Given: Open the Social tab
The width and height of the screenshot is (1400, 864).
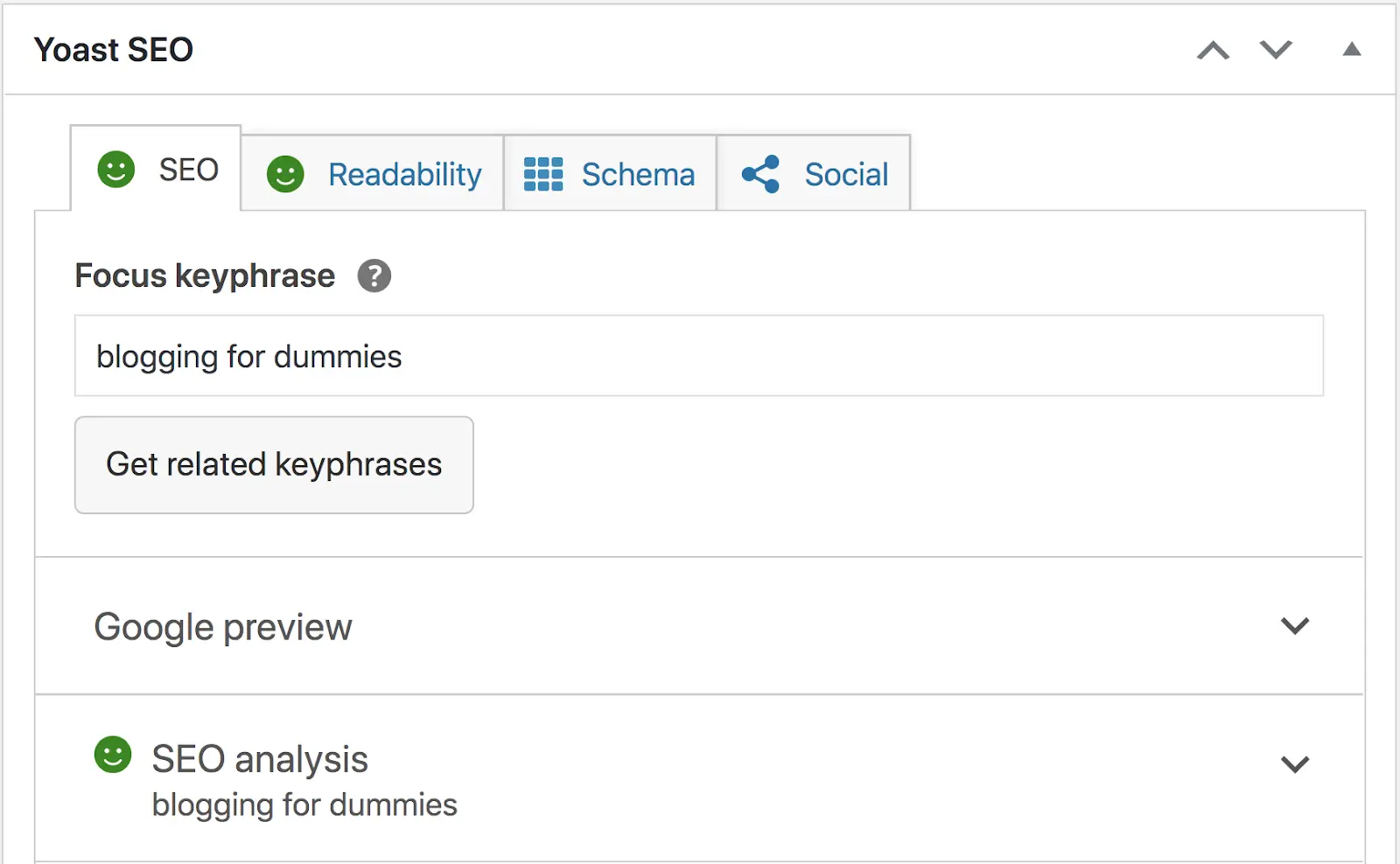Looking at the screenshot, I should pos(814,173).
